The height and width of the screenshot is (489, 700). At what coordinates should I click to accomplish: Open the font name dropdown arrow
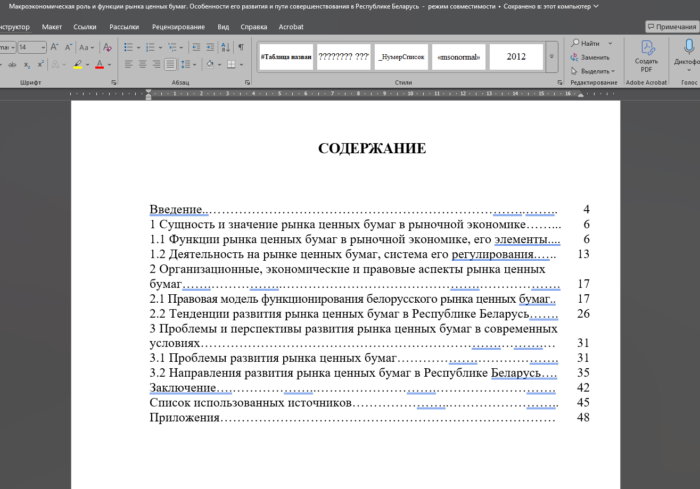point(13,47)
